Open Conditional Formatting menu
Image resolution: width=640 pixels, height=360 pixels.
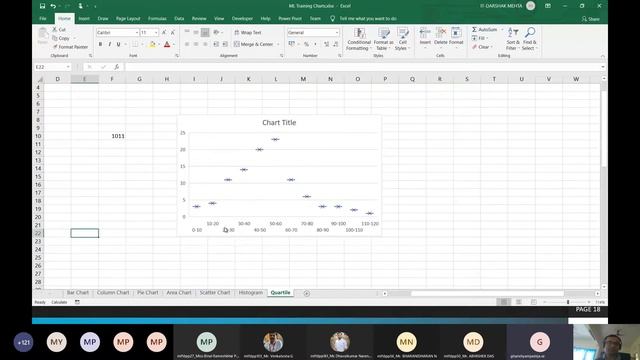[x=359, y=39]
